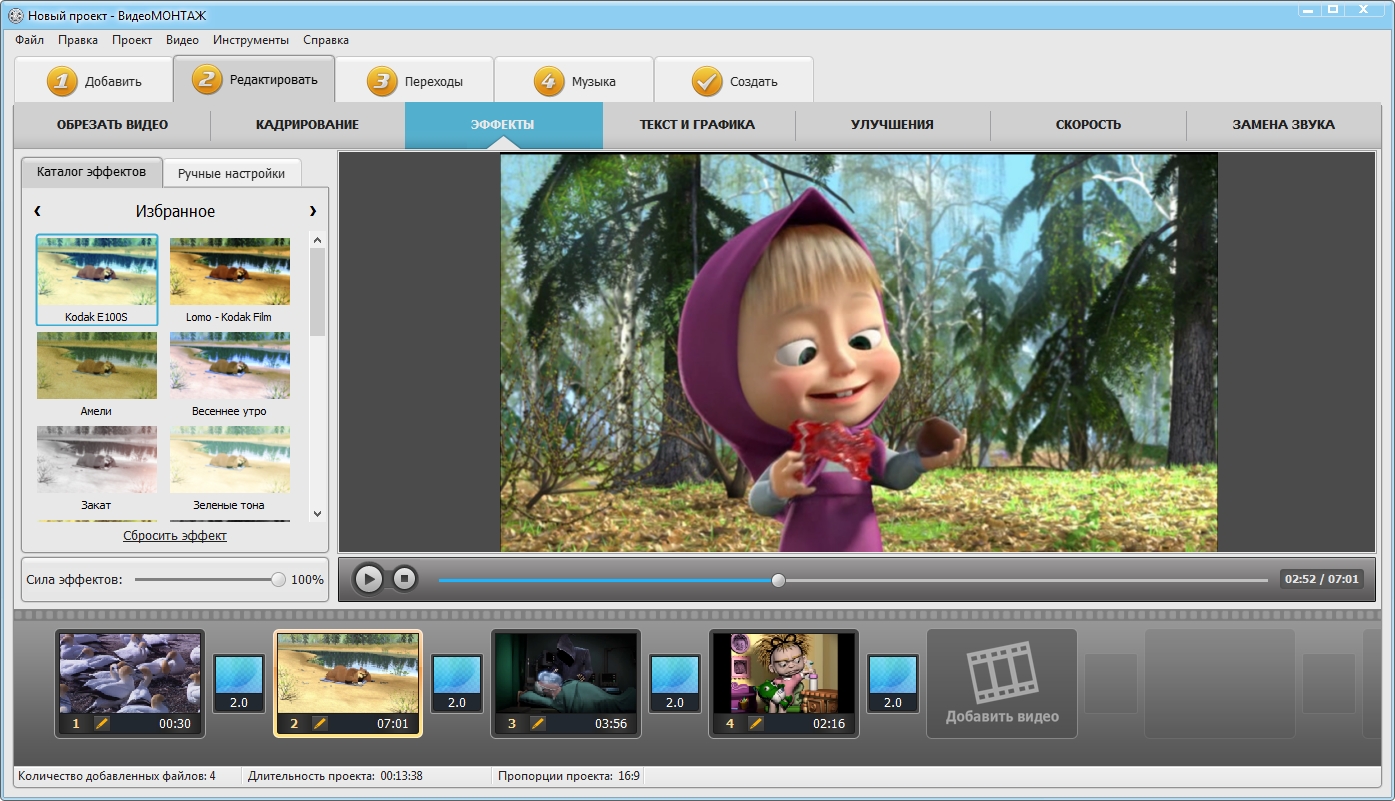Click the effects list scrollbar thumb
The height and width of the screenshot is (801, 1395).
tap(317, 291)
